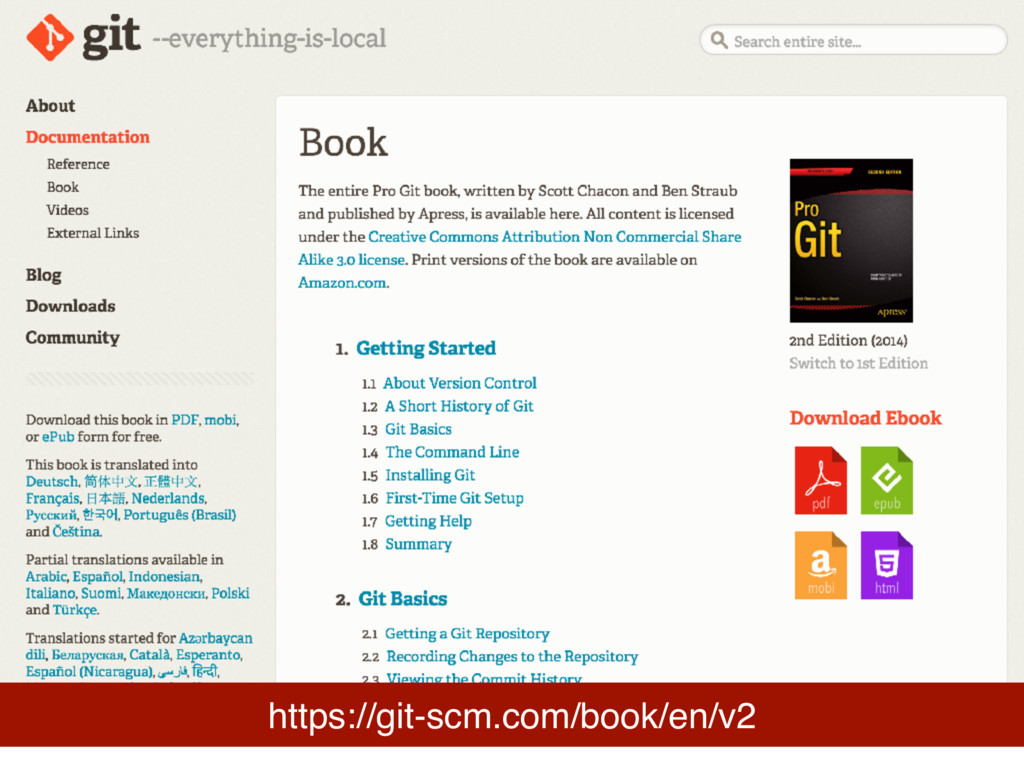Select Español (Nicaragua) translation
This screenshot has width=1024, height=768.
(x=89, y=671)
